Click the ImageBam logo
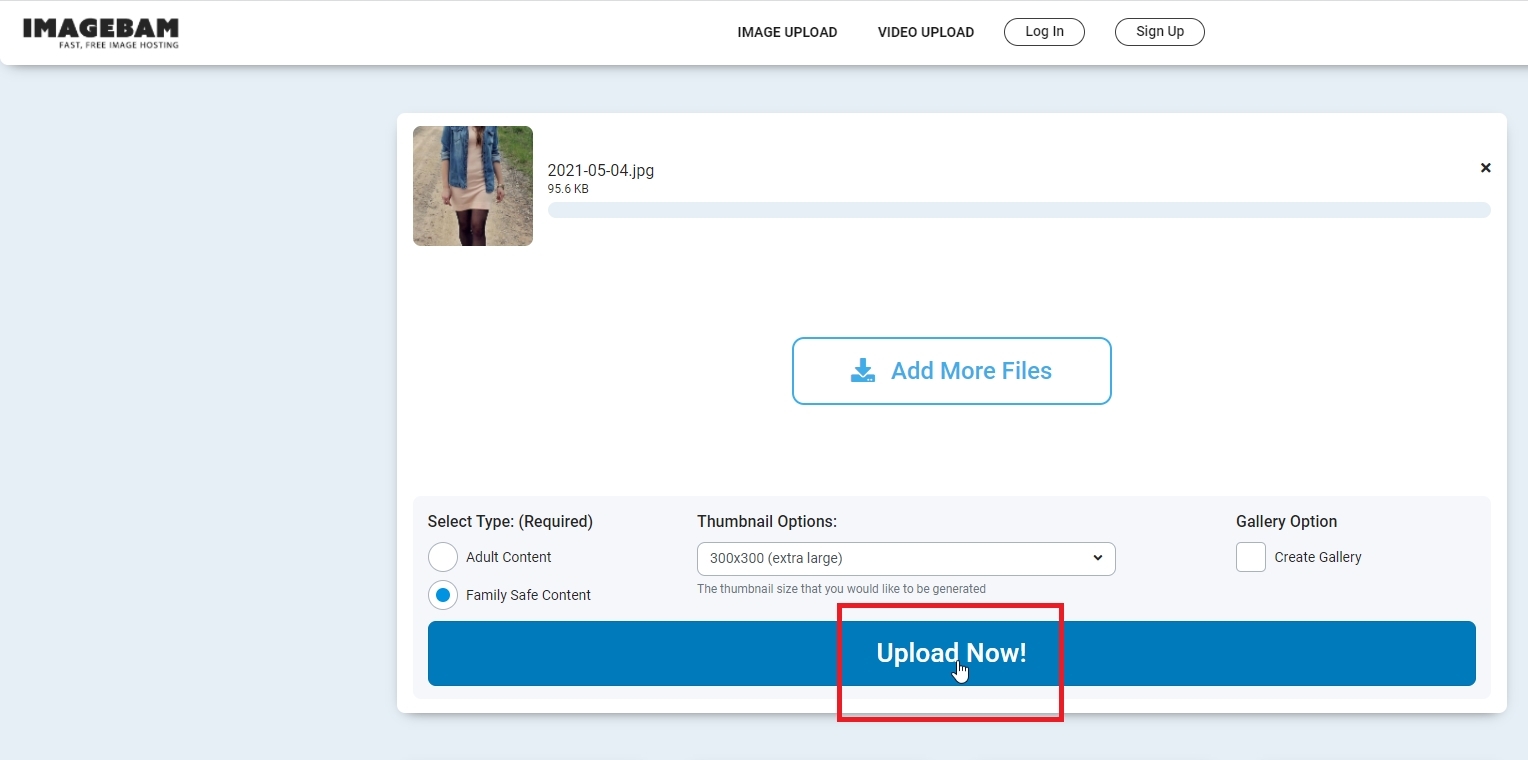The height and width of the screenshot is (760, 1528). point(100,32)
